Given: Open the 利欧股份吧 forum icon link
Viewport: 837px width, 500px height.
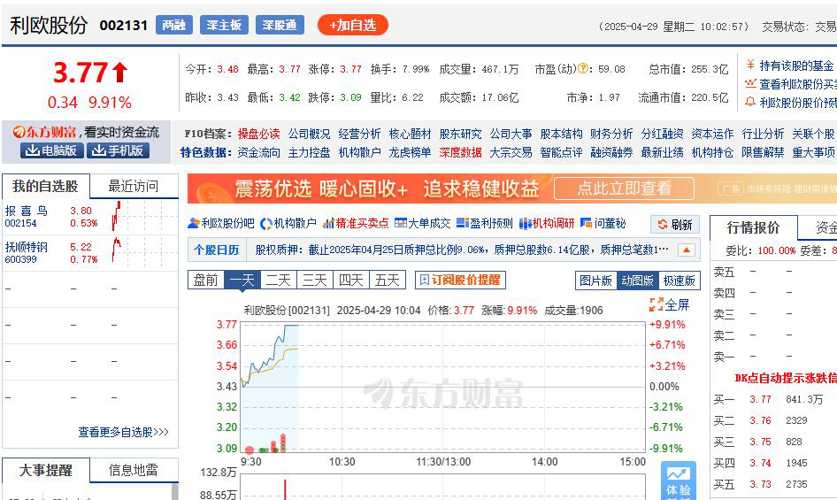Looking at the screenshot, I should click(220, 224).
